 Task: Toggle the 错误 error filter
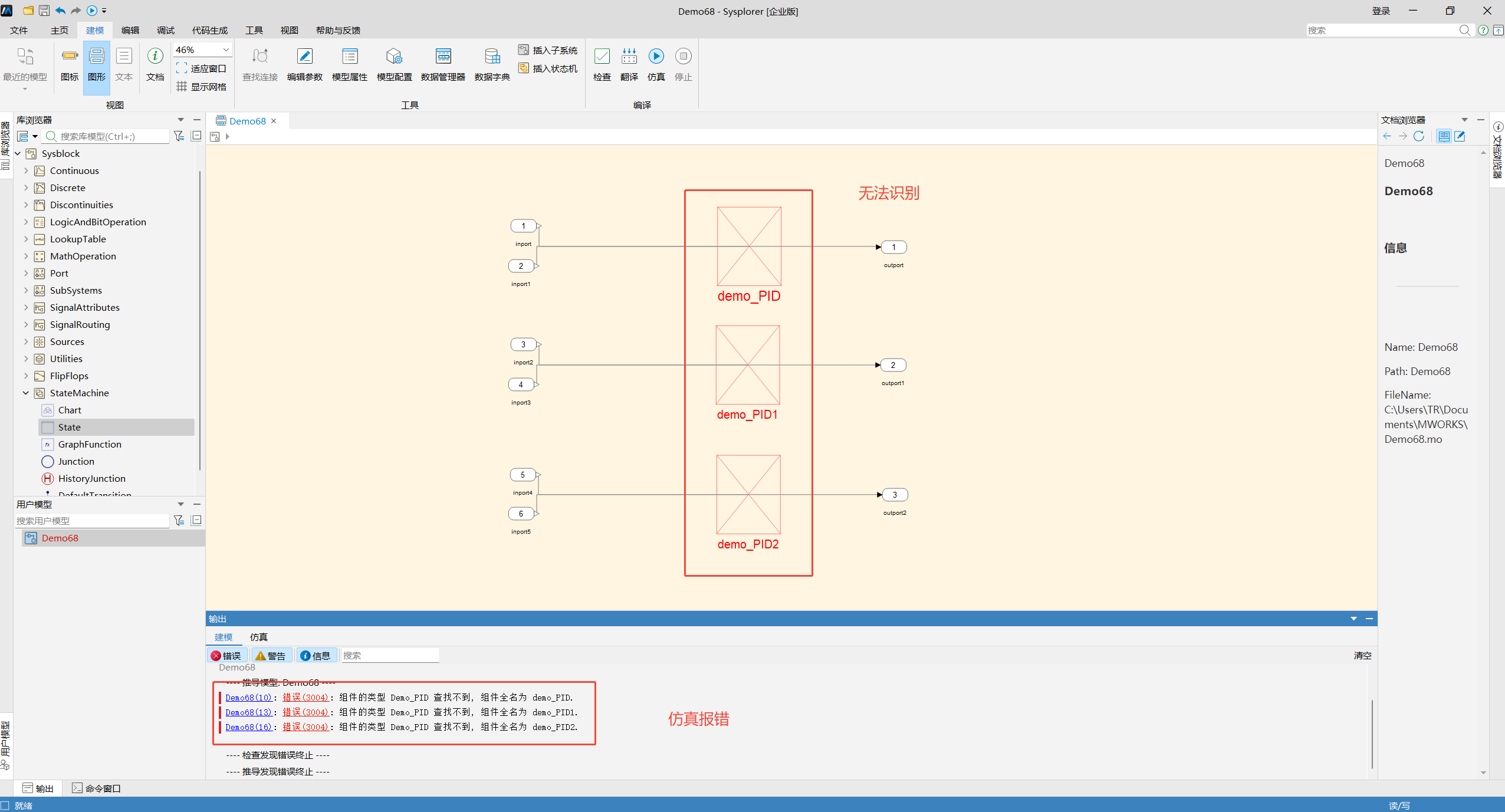pos(226,655)
